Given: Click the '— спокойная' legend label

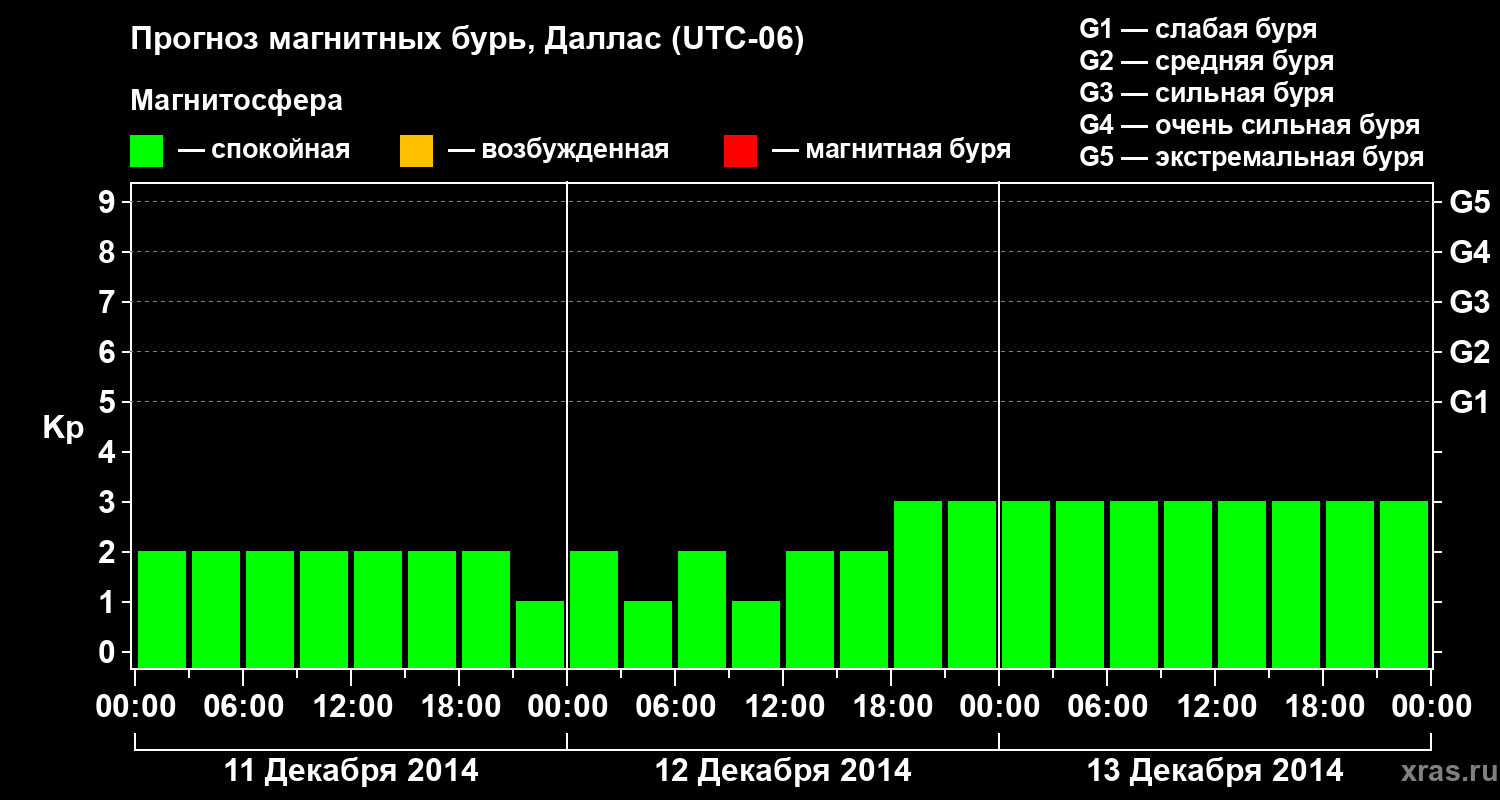Looking at the screenshot, I should [x=264, y=151].
